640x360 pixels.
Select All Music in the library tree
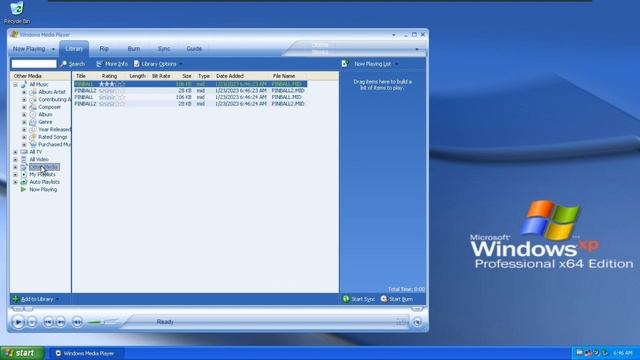click(39, 84)
